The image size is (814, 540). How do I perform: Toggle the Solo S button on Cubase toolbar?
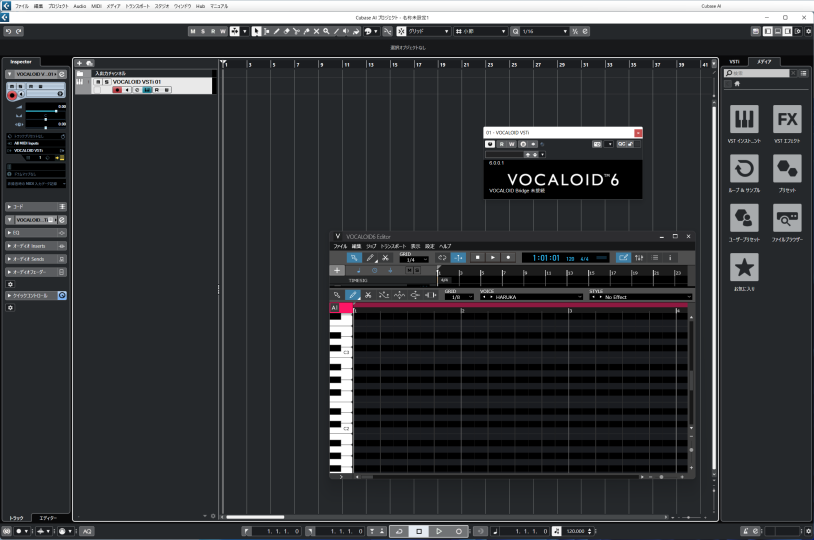[x=202, y=32]
